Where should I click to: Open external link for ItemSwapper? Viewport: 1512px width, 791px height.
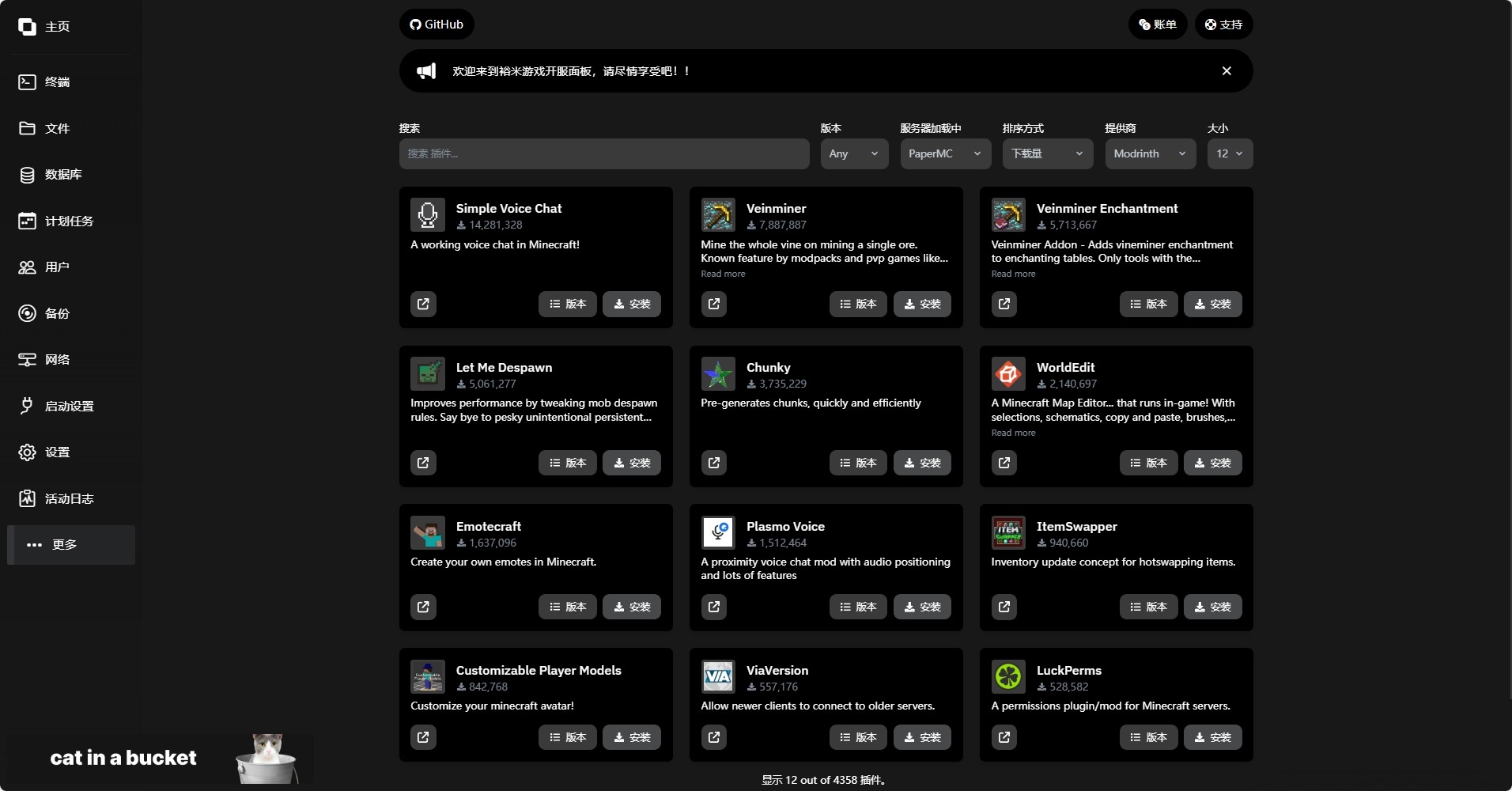(x=1004, y=607)
